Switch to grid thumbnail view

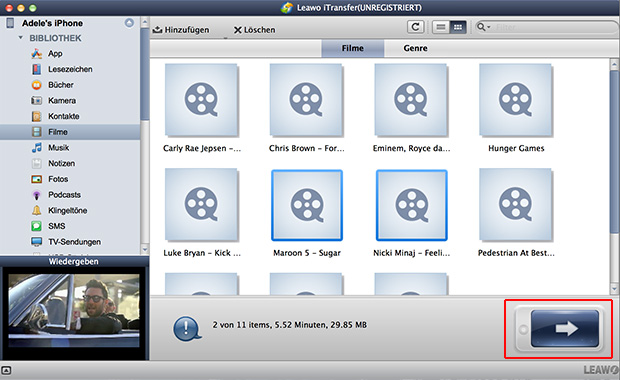click(458, 27)
